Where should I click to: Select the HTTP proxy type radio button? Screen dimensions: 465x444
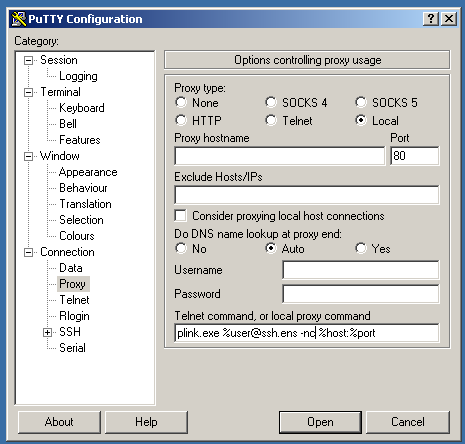point(181,120)
